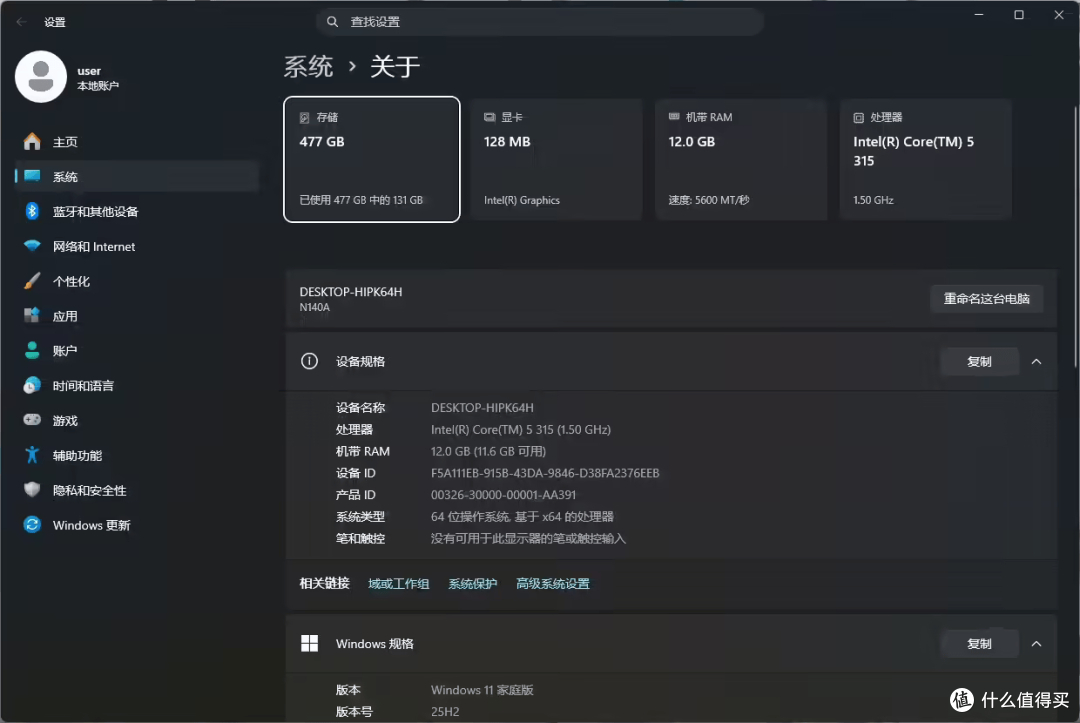The height and width of the screenshot is (723, 1080).
Task: Click the 系统类型 value 64 位操作系统
Action: click(x=522, y=516)
